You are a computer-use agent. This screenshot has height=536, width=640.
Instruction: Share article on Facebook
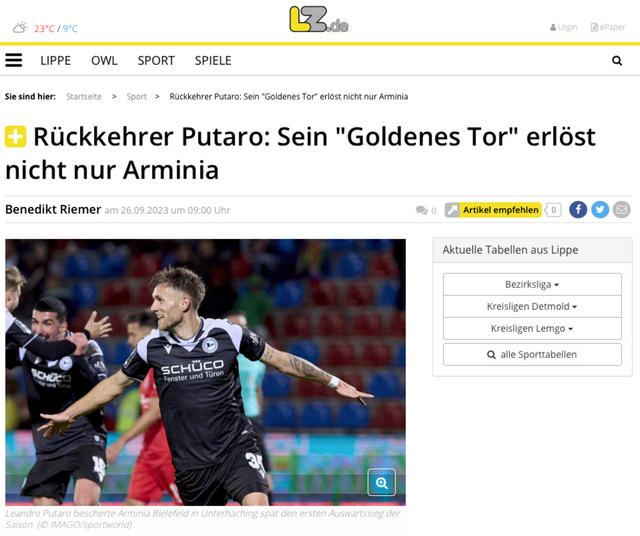click(x=578, y=209)
